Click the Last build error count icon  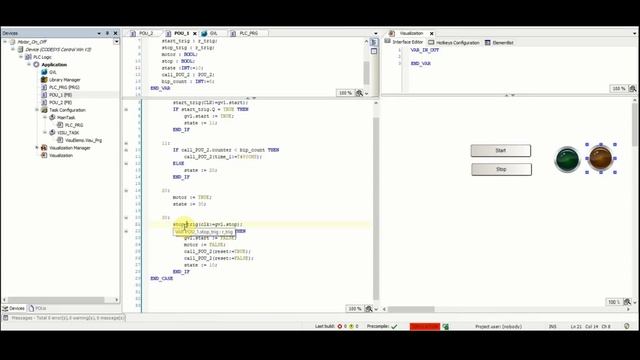pyautogui.click(x=340, y=327)
